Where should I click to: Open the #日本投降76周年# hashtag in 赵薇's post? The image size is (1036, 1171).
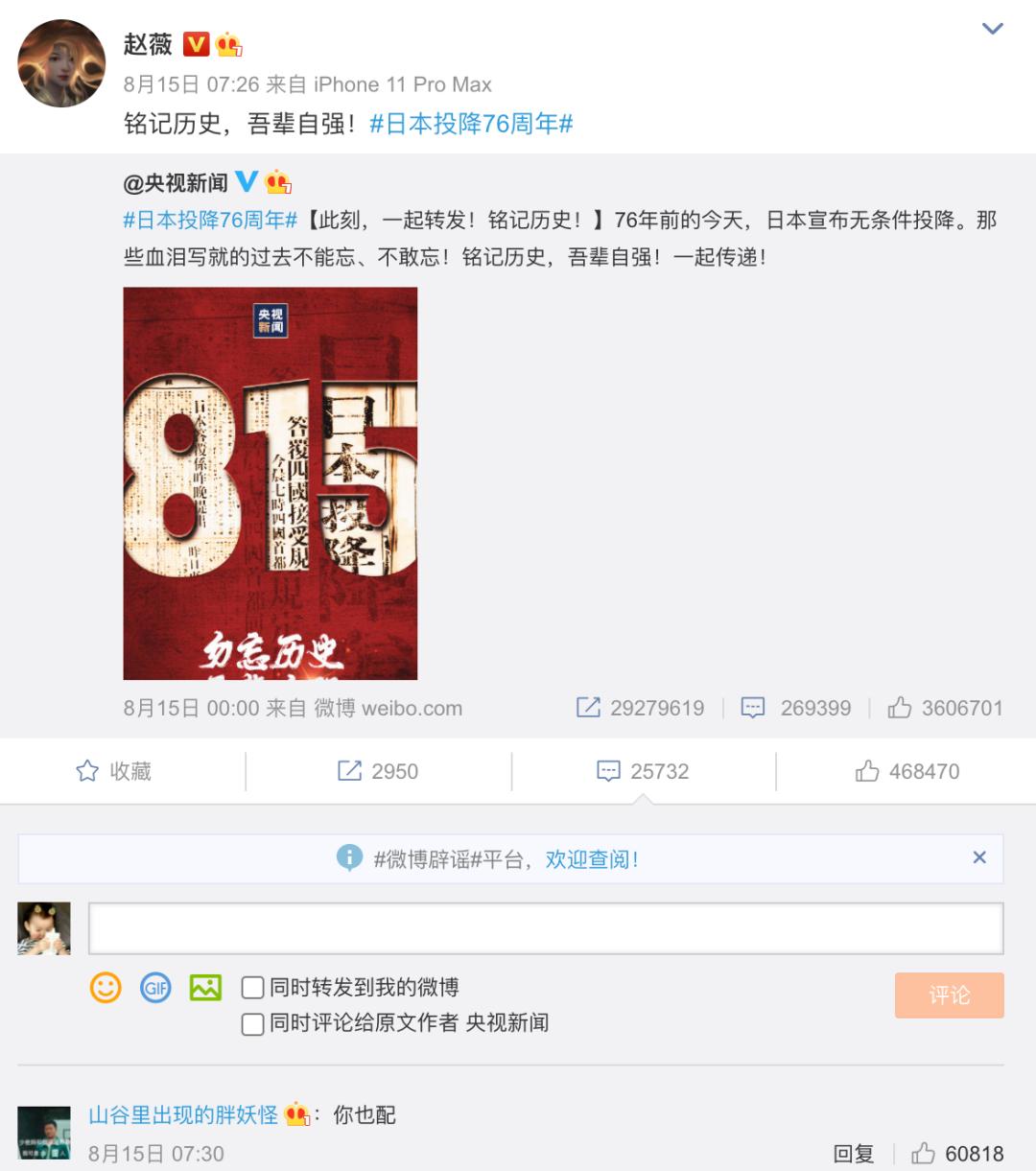click(x=471, y=124)
